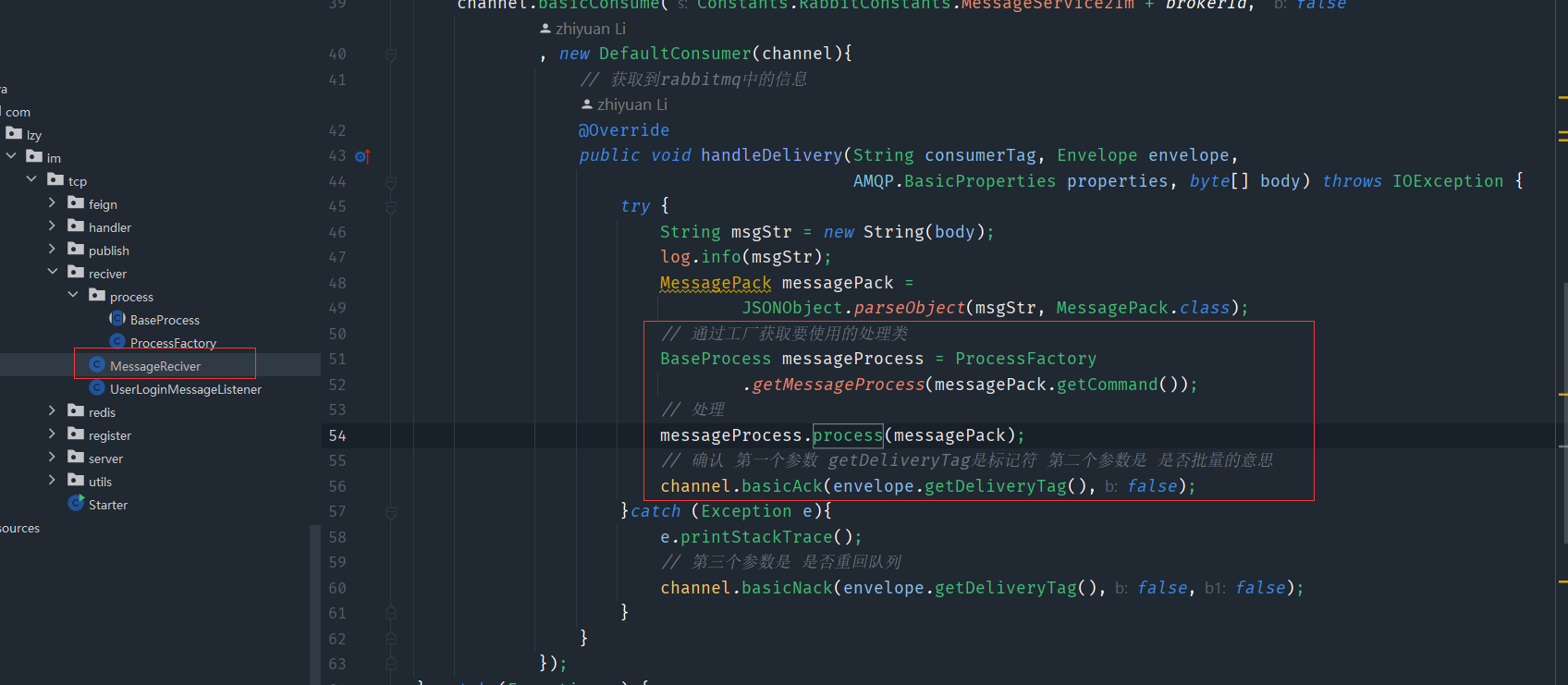Image resolution: width=1568 pixels, height=685 pixels.
Task: Click the Starter runnable class icon
Action: tap(76, 503)
